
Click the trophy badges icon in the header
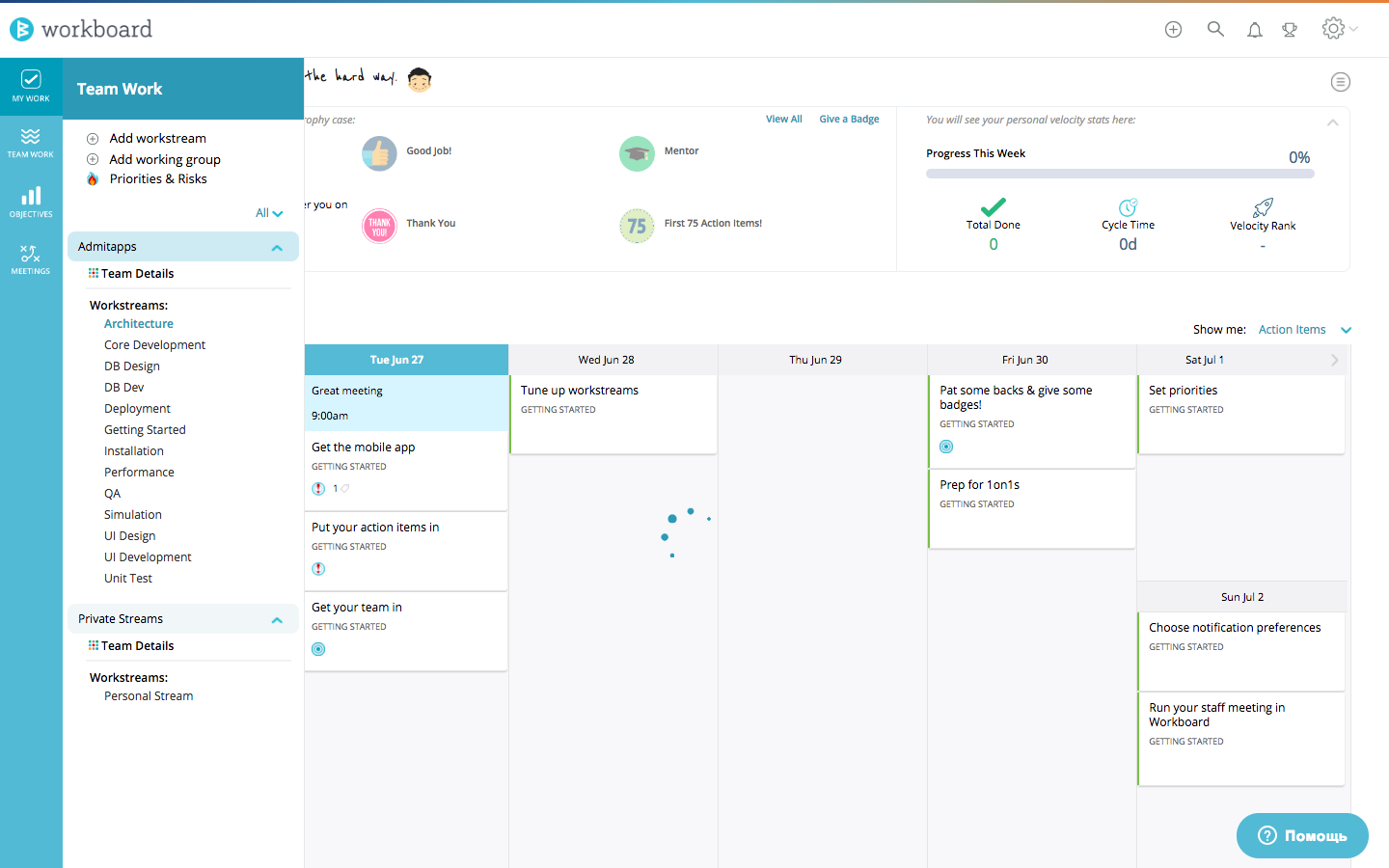[1290, 29]
